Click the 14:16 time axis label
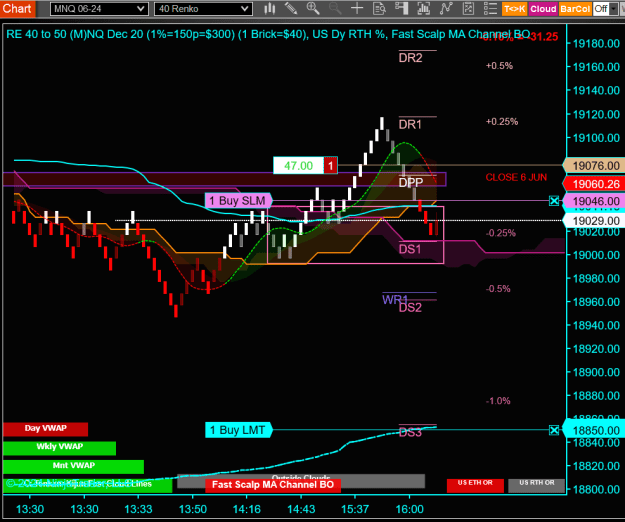The image size is (625, 522). coord(246,509)
